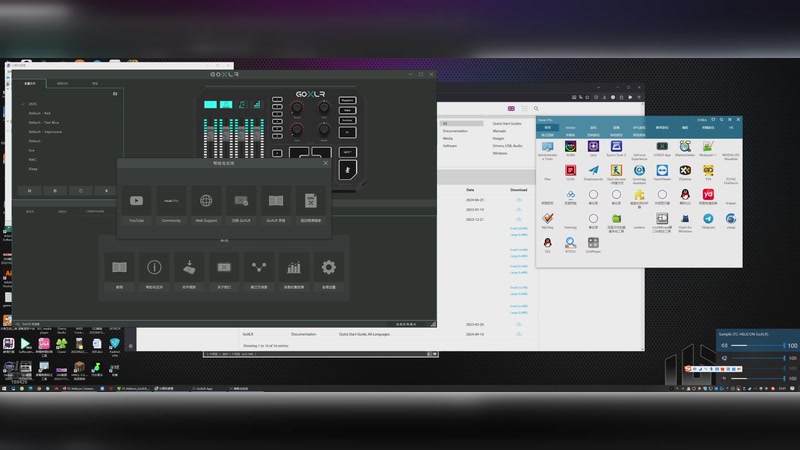Launch cpuz from the launcher window
800x450 pixels.
593,149
